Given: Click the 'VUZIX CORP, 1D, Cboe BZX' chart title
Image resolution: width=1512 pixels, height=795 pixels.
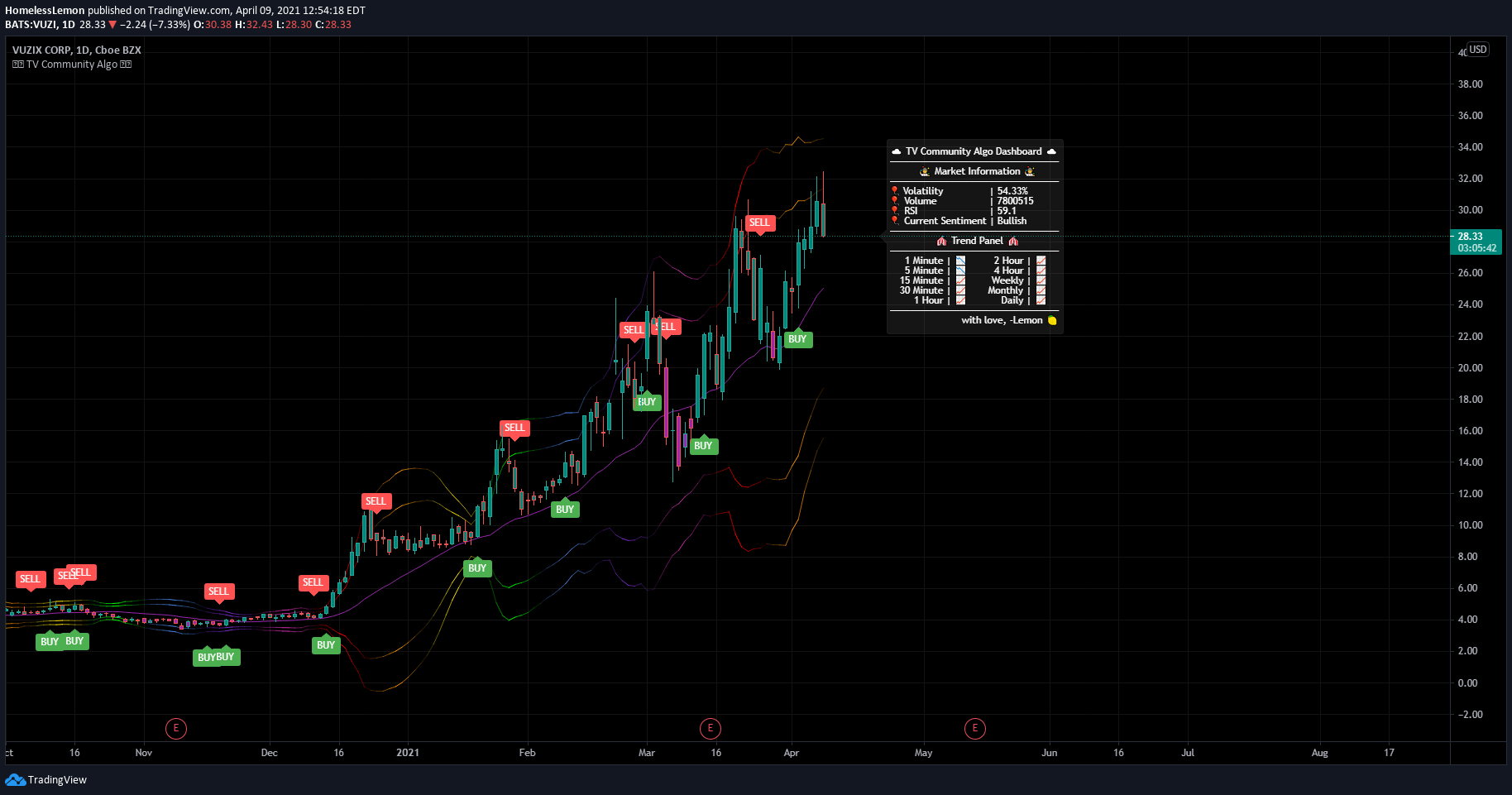Looking at the screenshot, I should [x=77, y=50].
